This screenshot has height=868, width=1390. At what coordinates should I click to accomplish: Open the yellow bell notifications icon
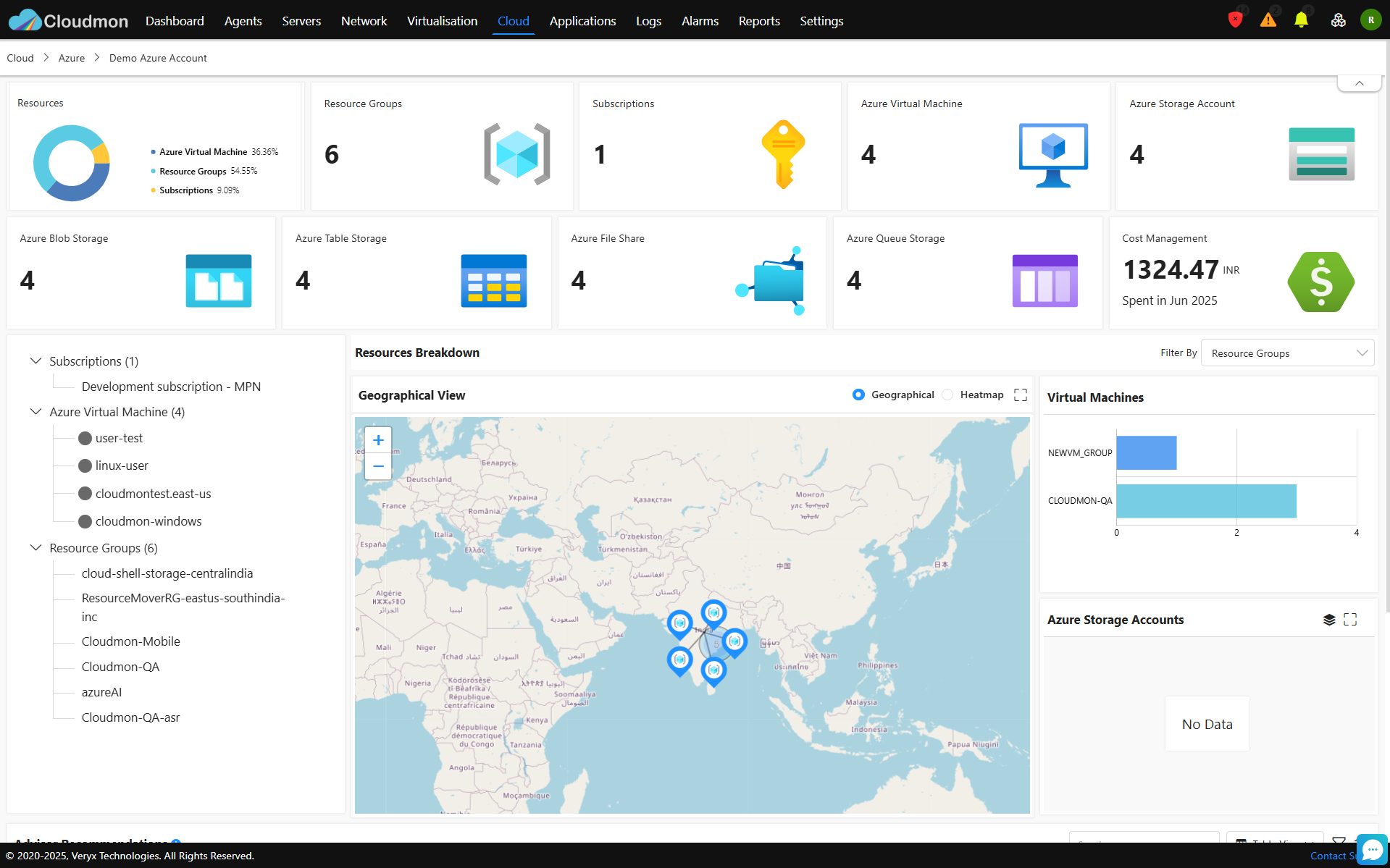pyautogui.click(x=1301, y=20)
